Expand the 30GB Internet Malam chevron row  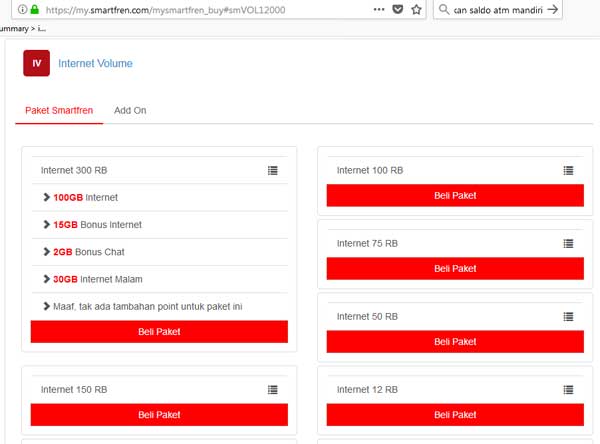tap(160, 279)
